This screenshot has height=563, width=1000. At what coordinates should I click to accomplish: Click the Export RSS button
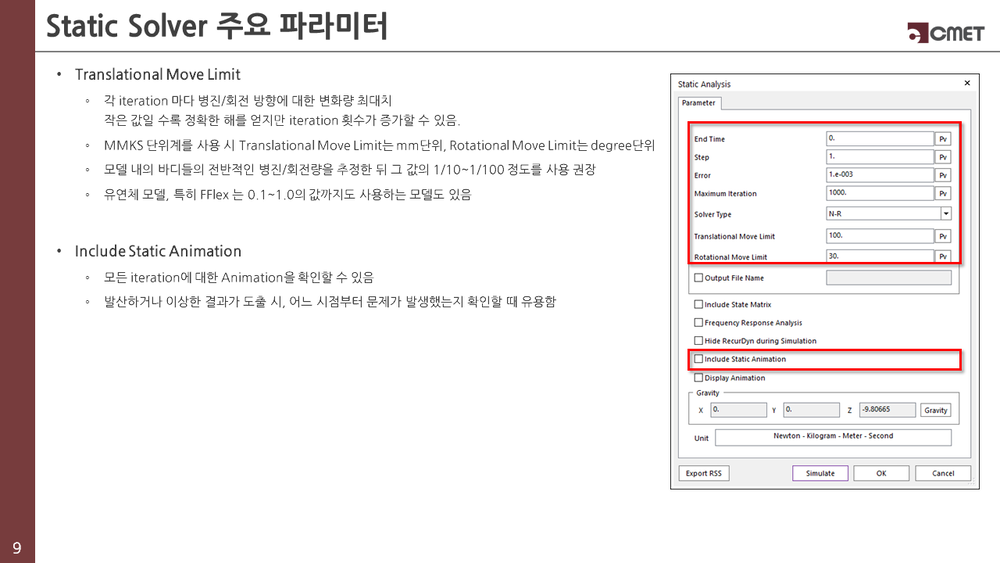click(x=702, y=473)
